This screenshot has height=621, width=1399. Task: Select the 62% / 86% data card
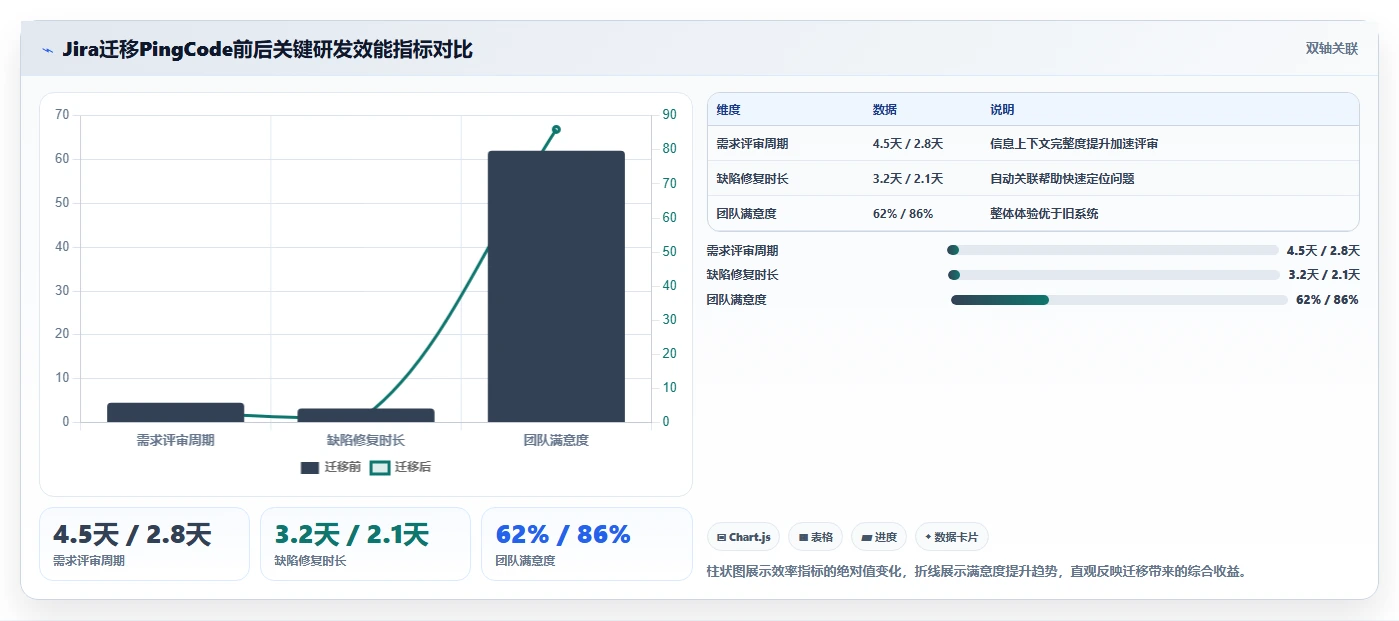click(586, 544)
